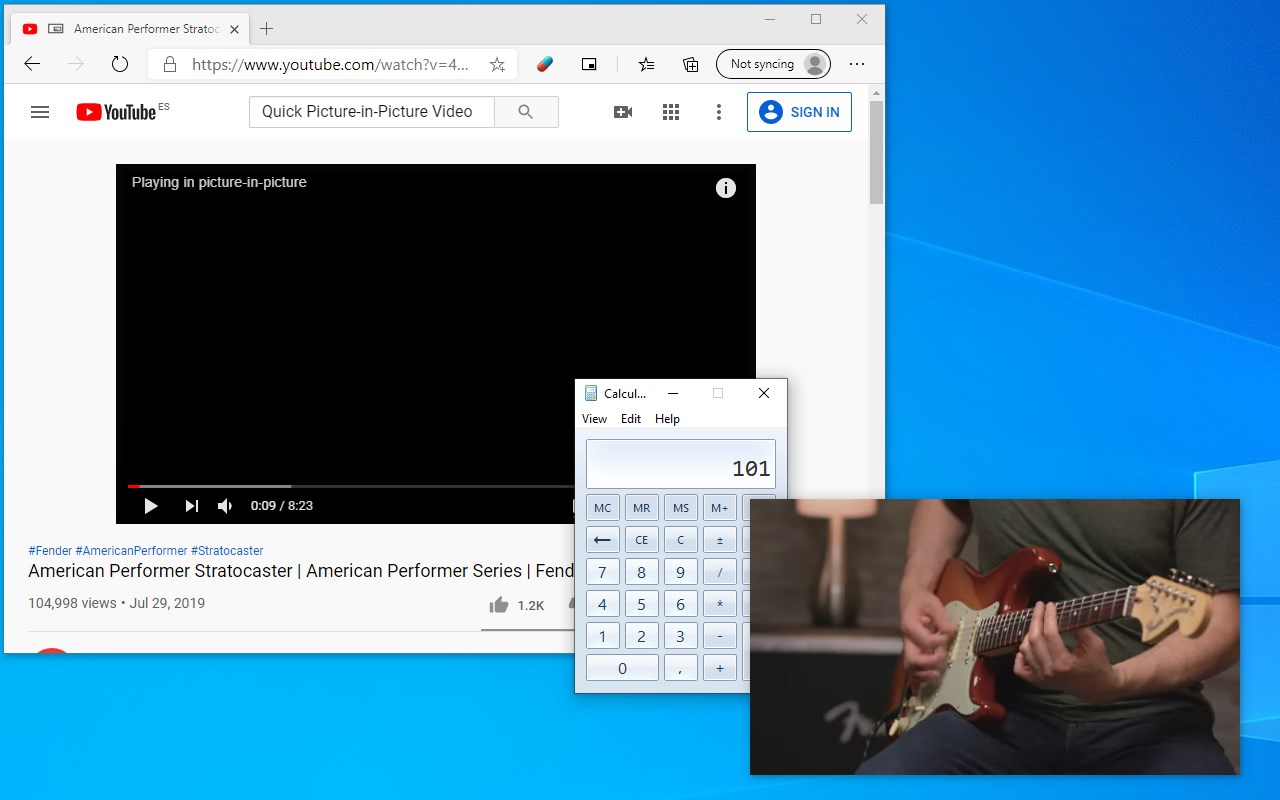Image resolution: width=1280 pixels, height=800 pixels.
Task: Open YouTube hamburger guide menu
Action: (40, 112)
